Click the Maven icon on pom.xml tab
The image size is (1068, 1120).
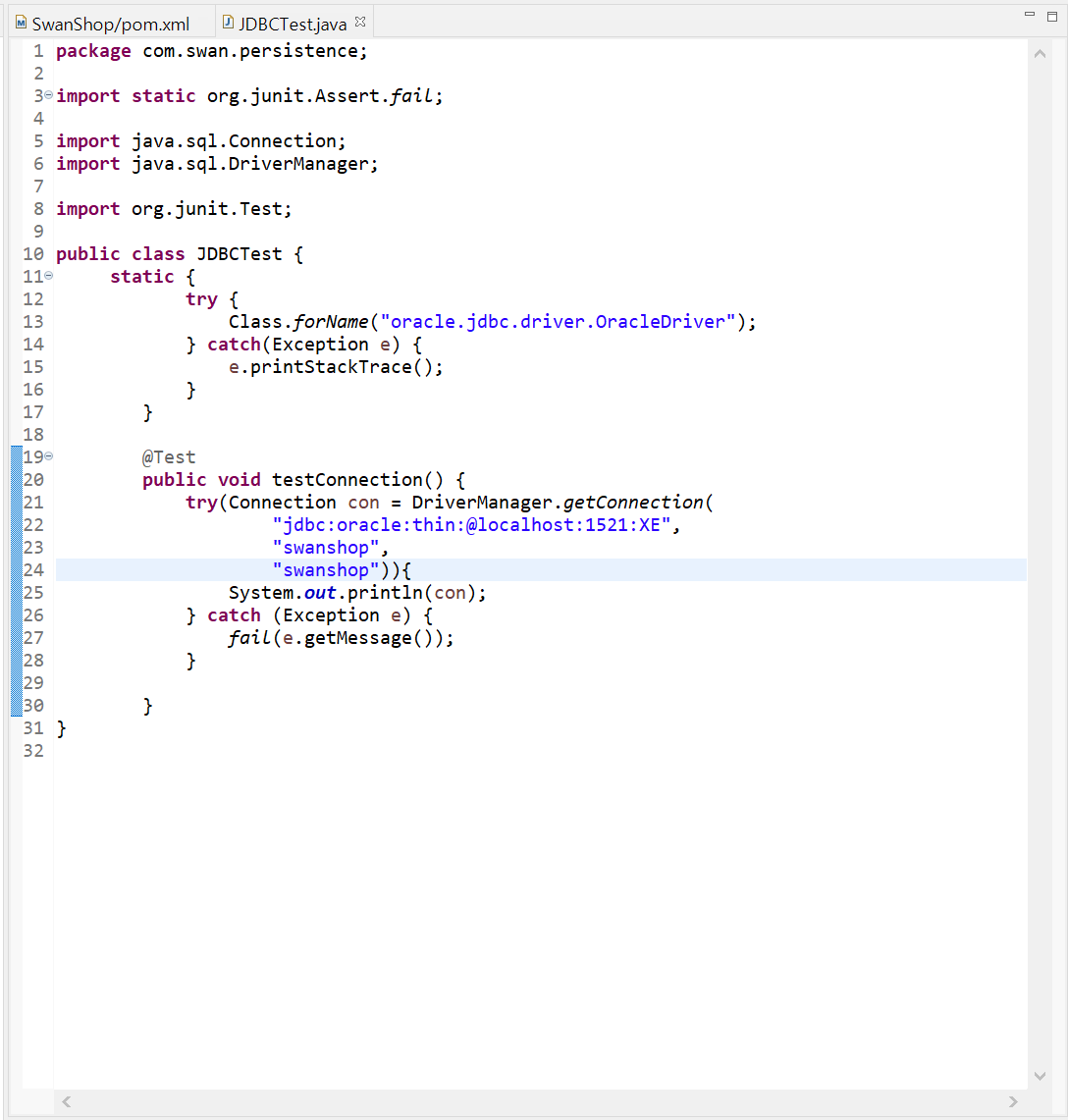22,23
